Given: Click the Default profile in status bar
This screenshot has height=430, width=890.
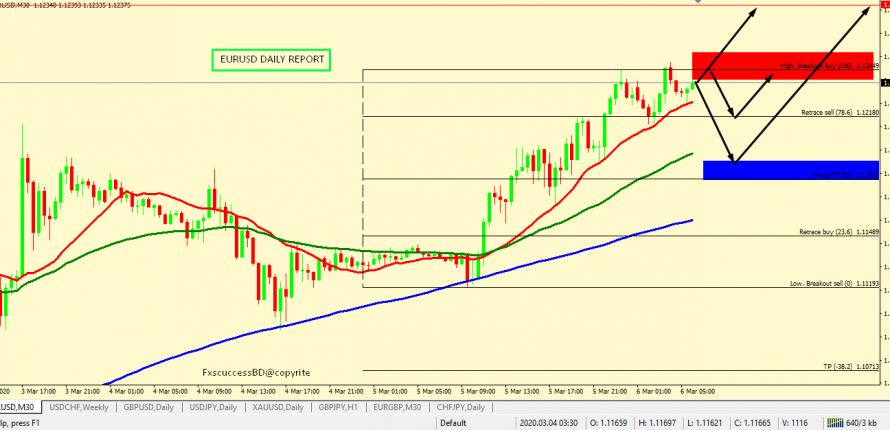Looking at the screenshot, I should pos(453,423).
